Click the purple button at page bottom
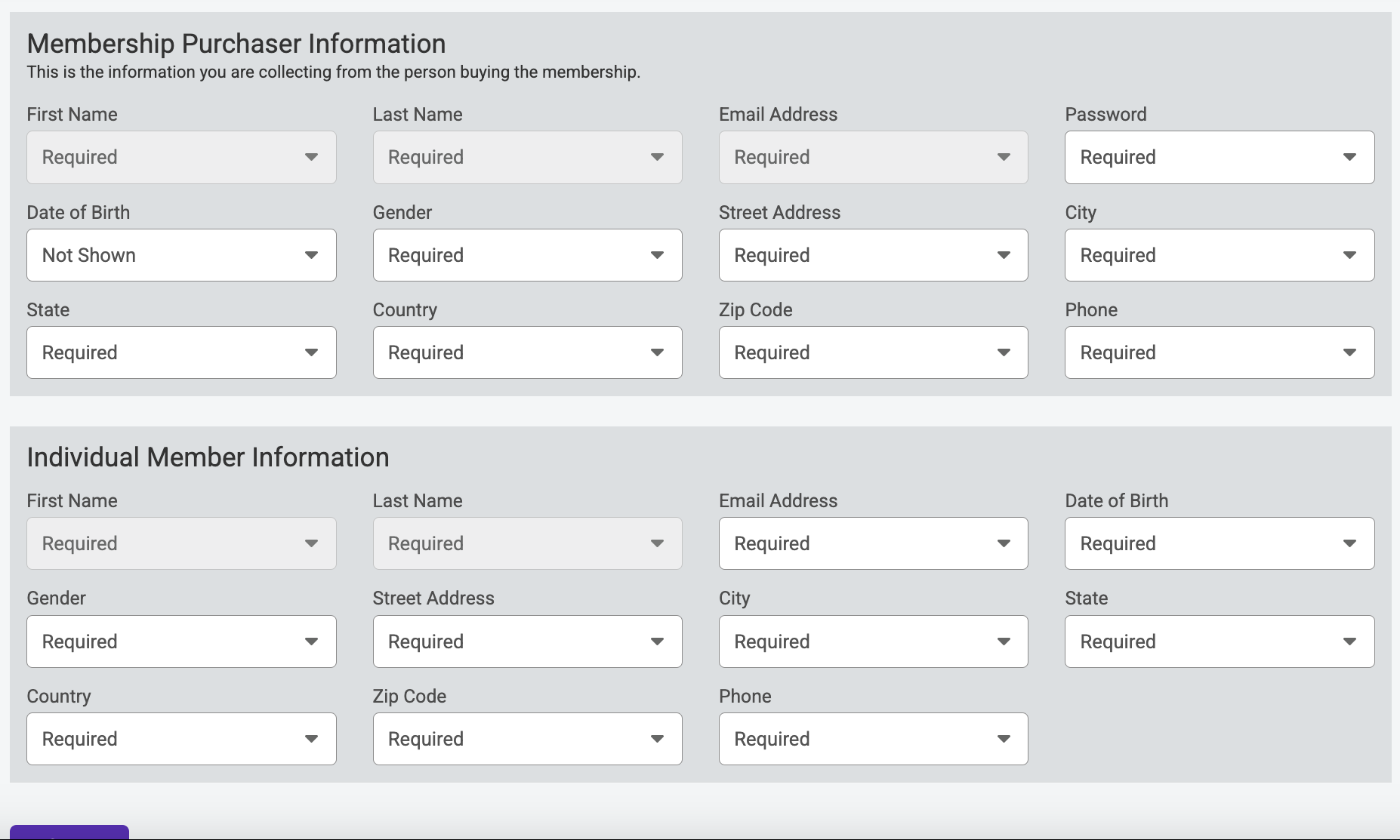The height and width of the screenshot is (840, 1400). coord(69,832)
